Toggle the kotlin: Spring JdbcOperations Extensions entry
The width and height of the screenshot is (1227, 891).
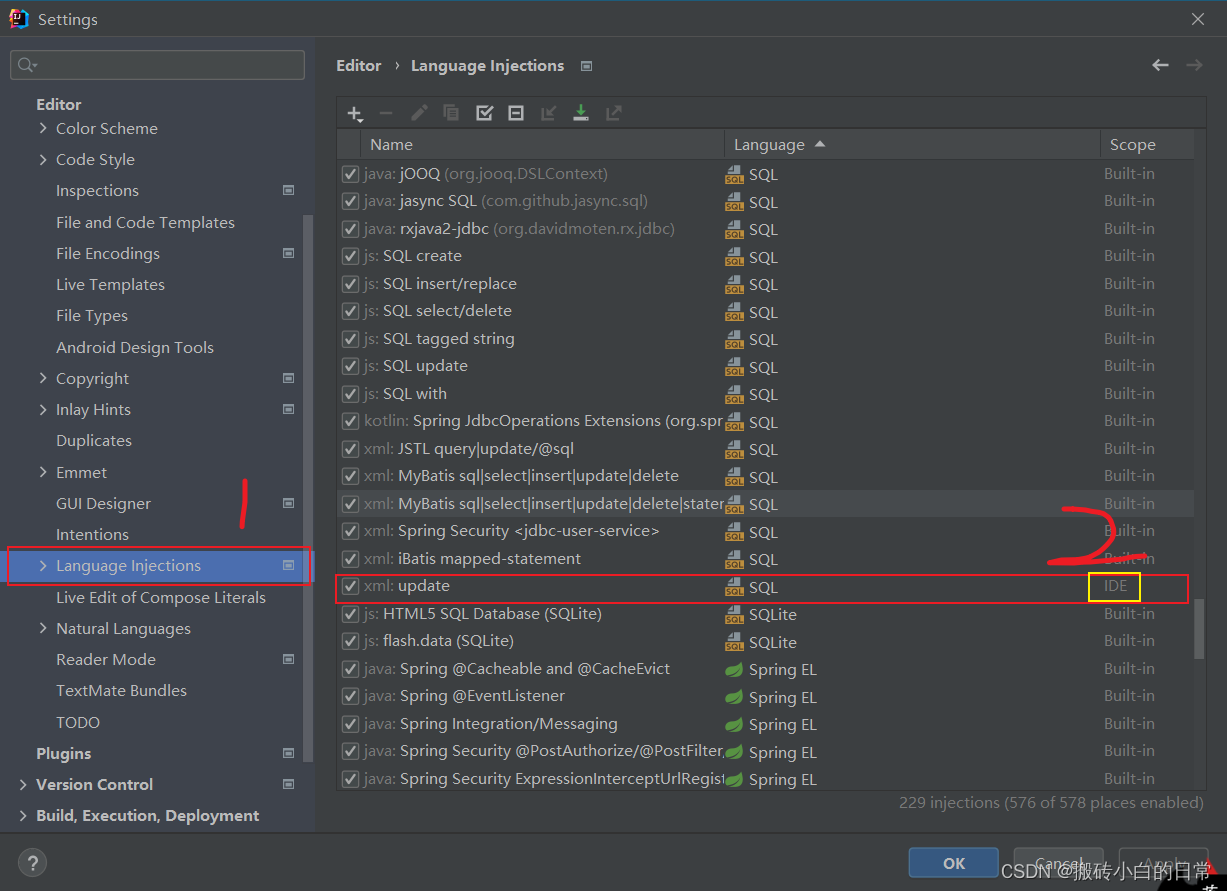click(351, 420)
